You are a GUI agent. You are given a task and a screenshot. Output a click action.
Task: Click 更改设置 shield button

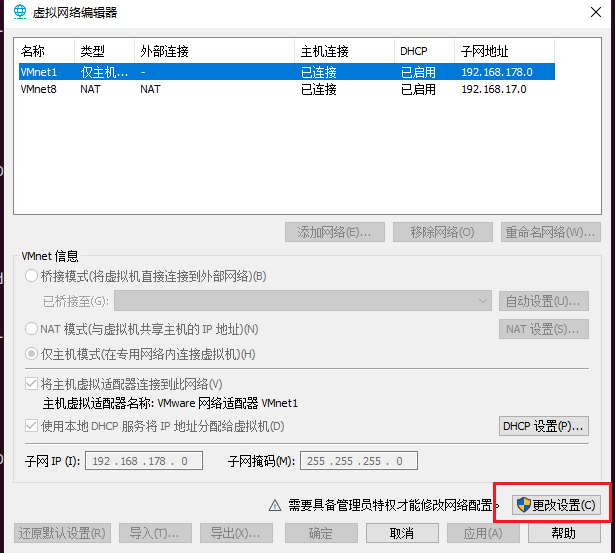(555, 505)
